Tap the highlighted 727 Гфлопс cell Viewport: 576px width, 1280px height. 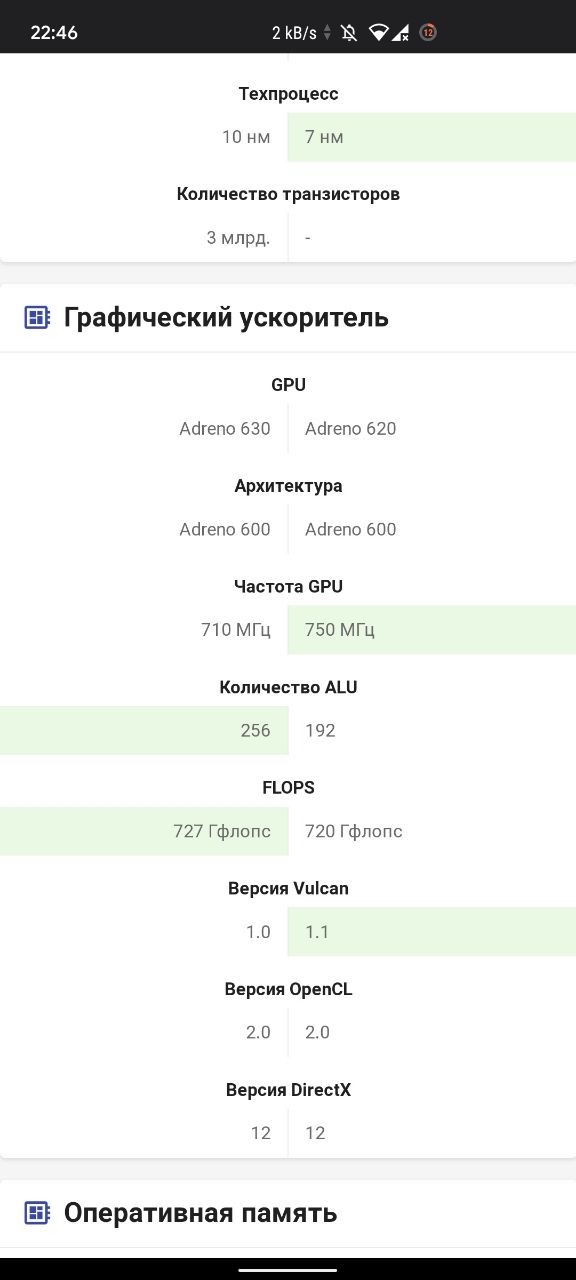144,831
